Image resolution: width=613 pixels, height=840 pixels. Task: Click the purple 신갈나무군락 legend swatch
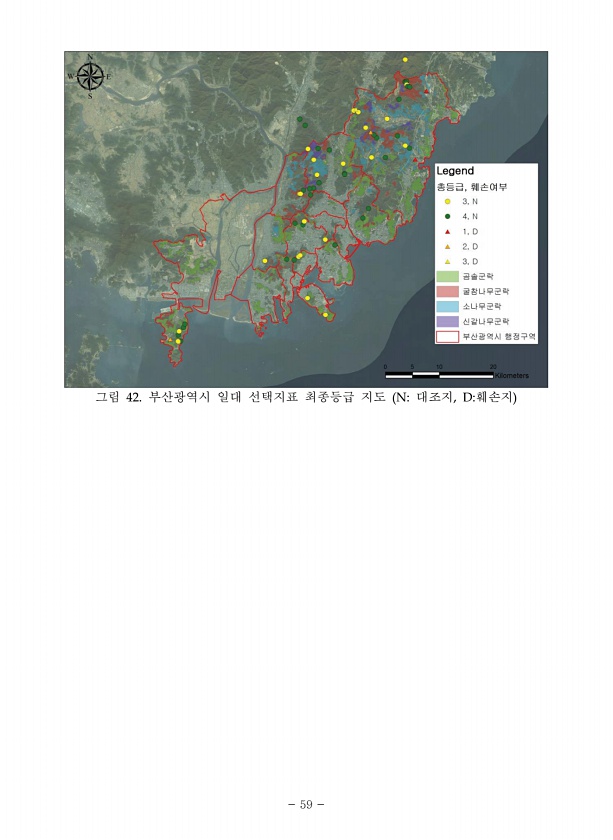coord(447,322)
